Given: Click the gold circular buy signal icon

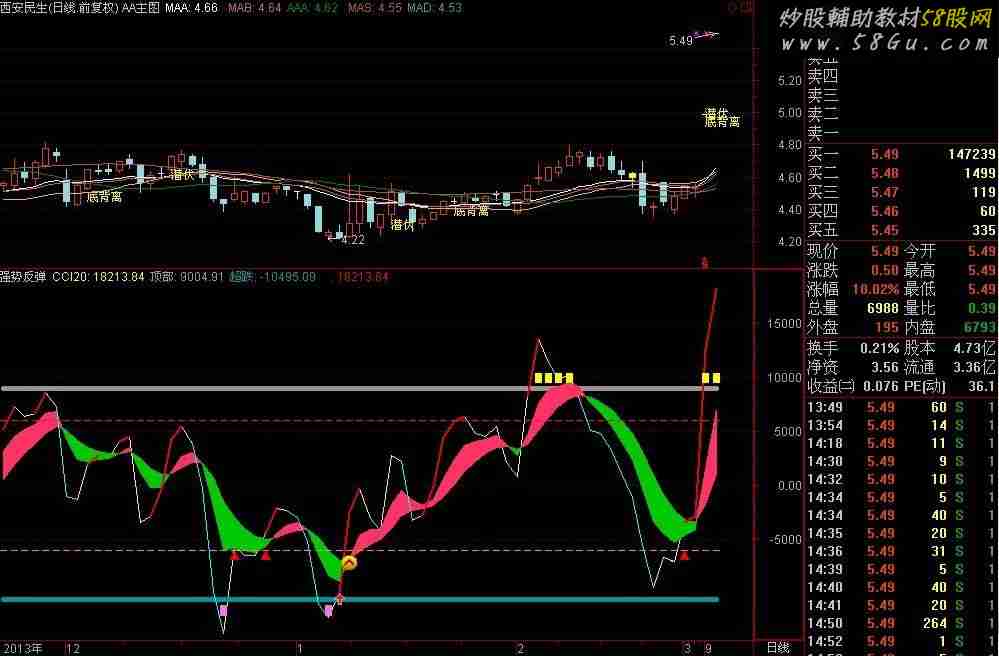Looking at the screenshot, I should point(349,564).
